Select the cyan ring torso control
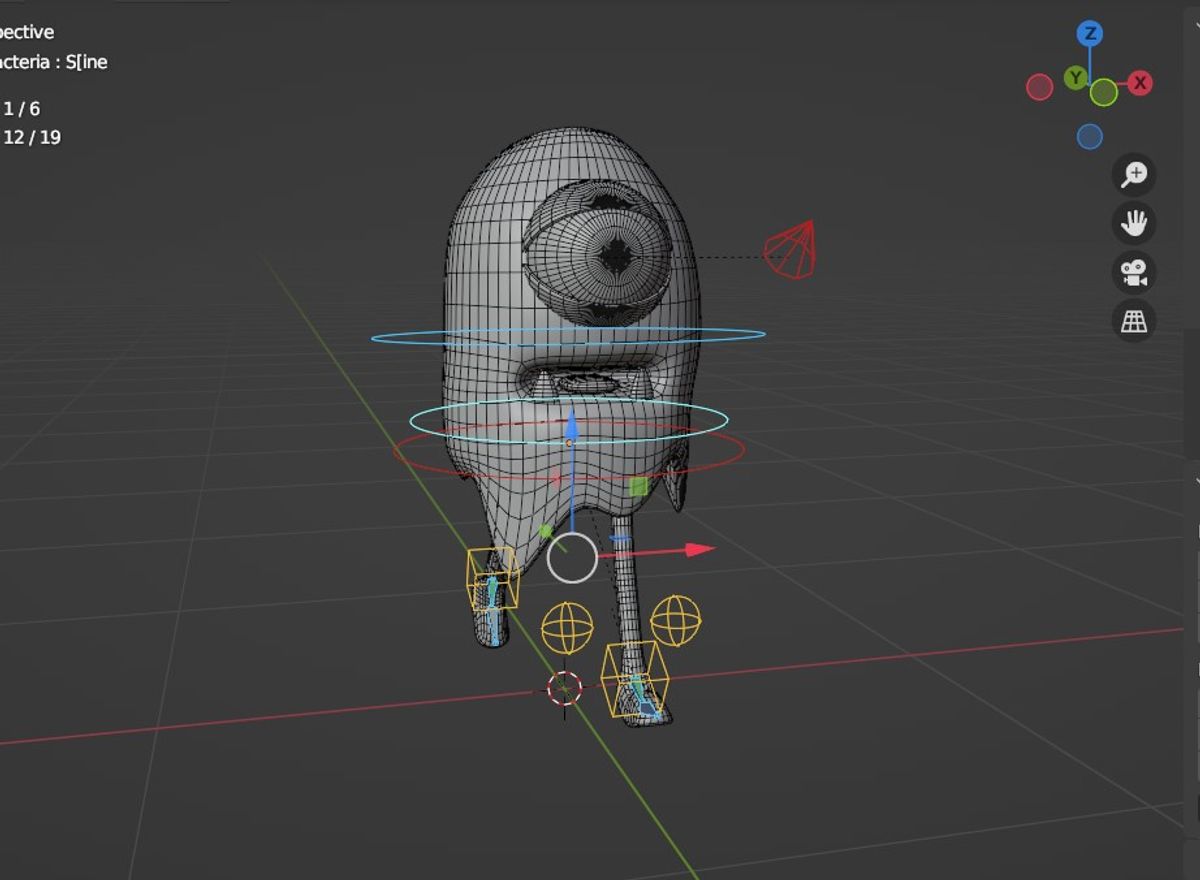Screen dimensions: 1200x880 569,421
